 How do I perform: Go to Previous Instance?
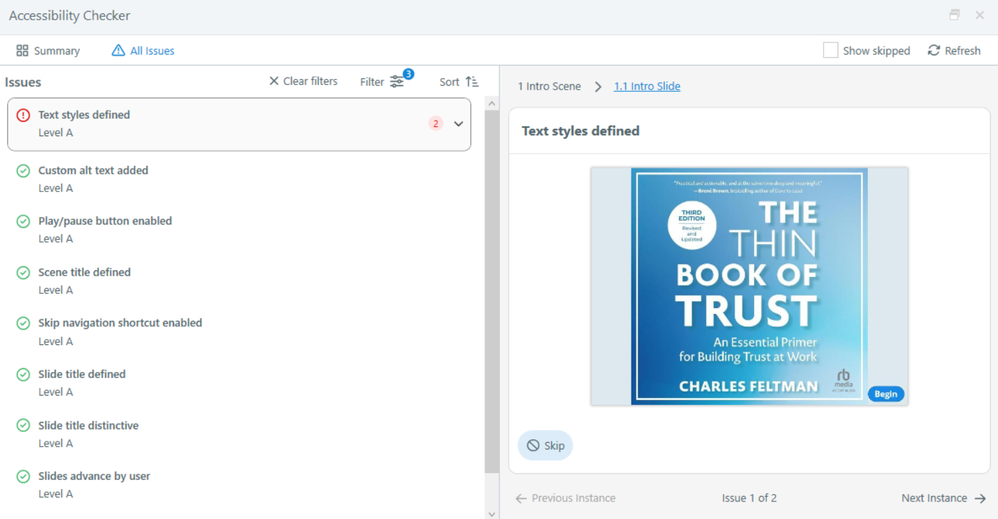[x=565, y=498]
